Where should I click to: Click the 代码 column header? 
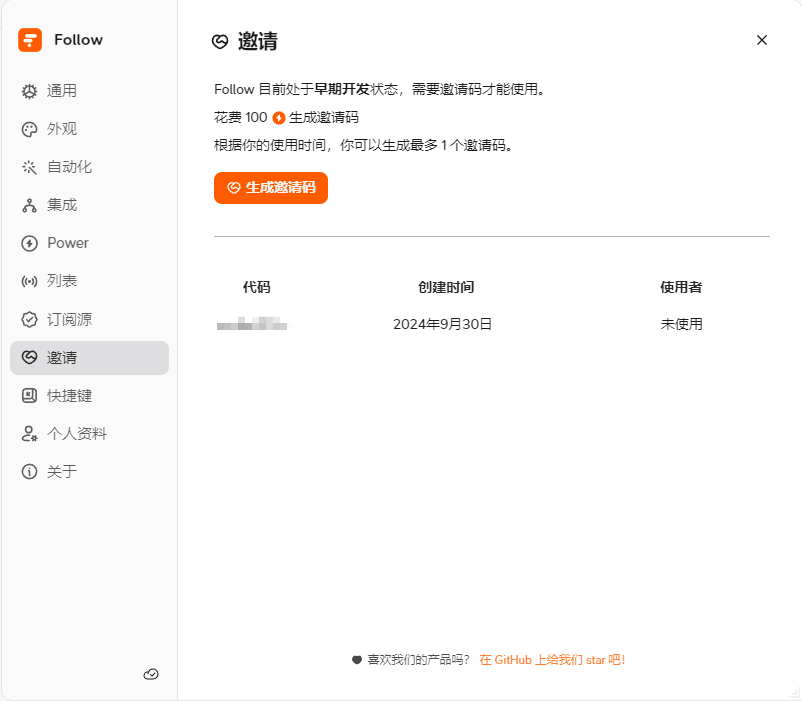pos(257,287)
